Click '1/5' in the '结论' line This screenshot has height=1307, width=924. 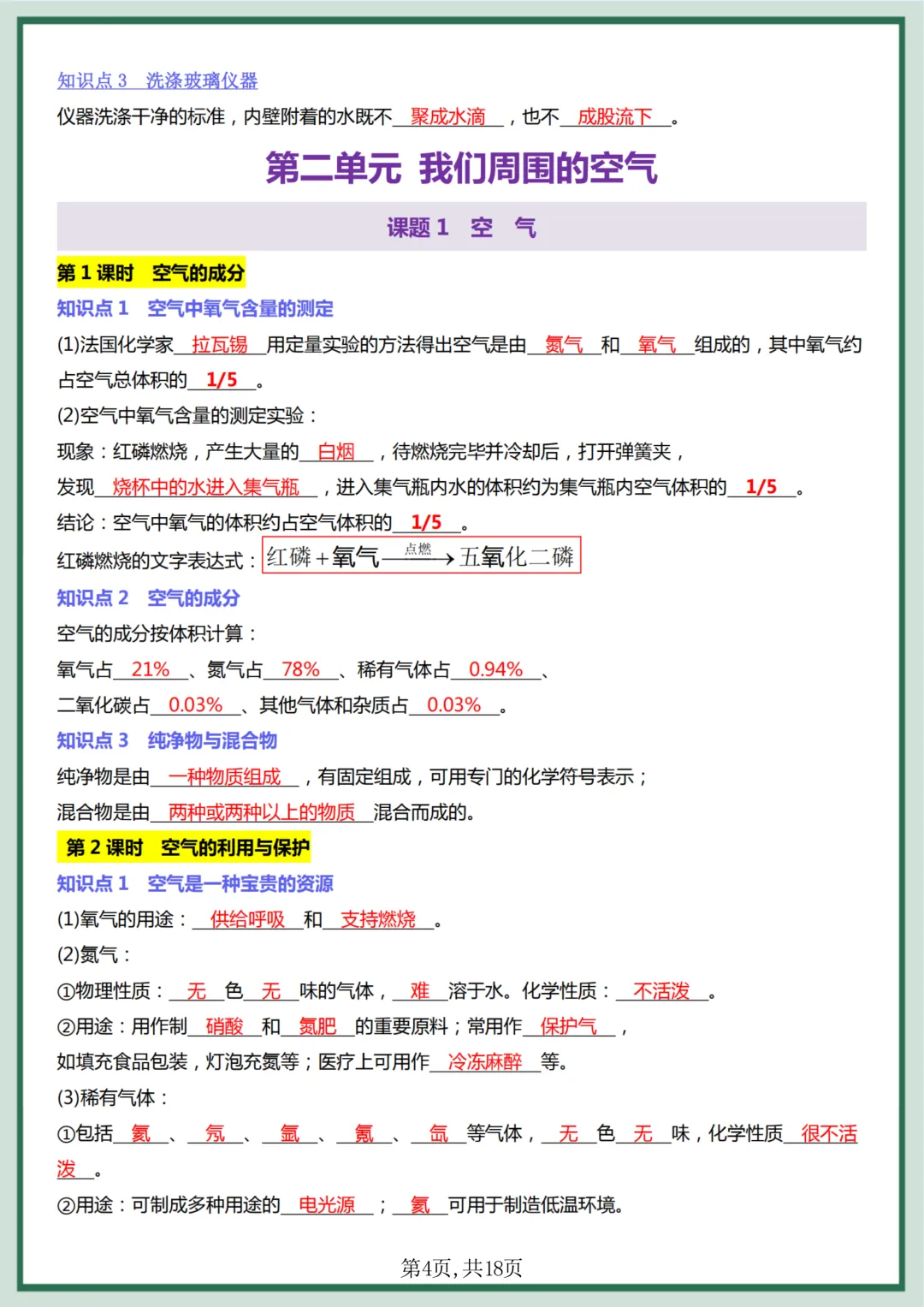(x=426, y=522)
